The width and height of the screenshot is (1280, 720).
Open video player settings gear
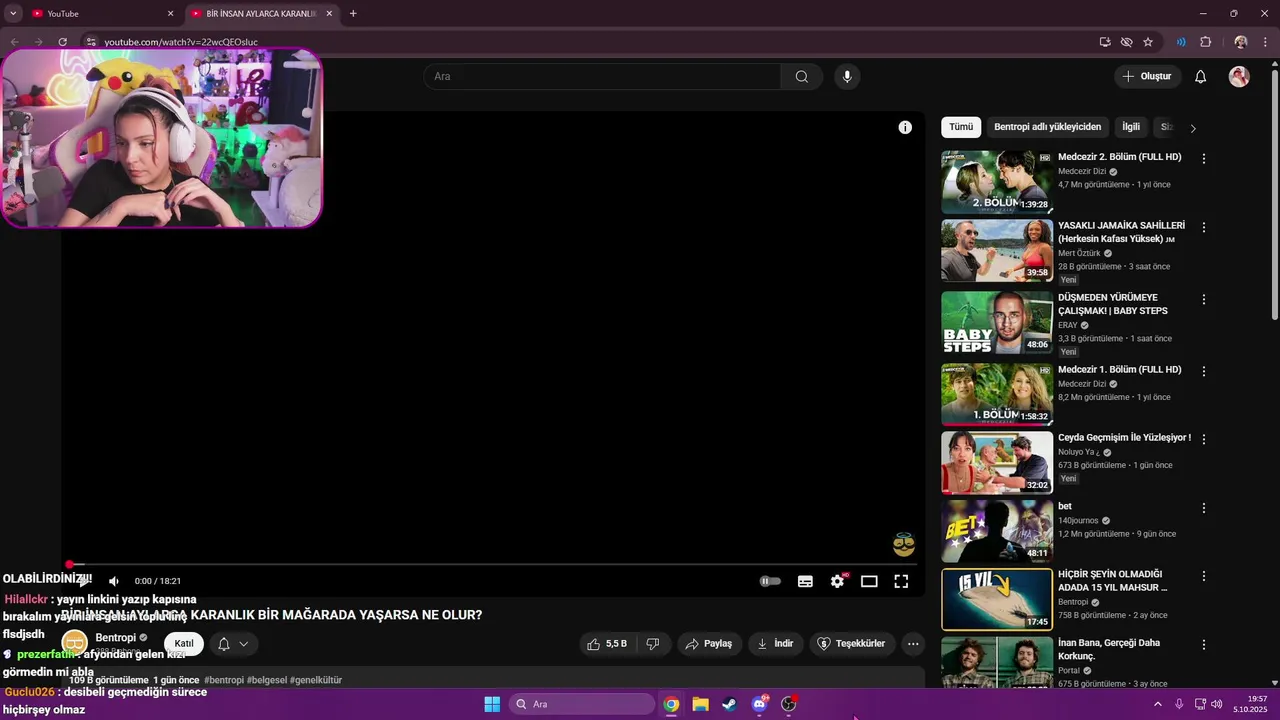point(838,581)
